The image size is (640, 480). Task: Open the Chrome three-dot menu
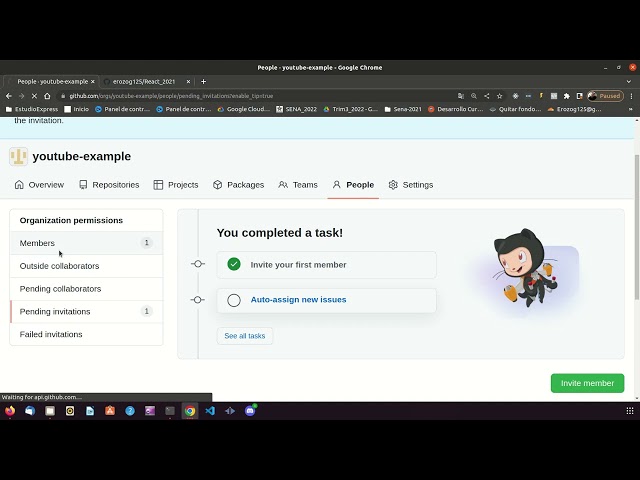631,96
